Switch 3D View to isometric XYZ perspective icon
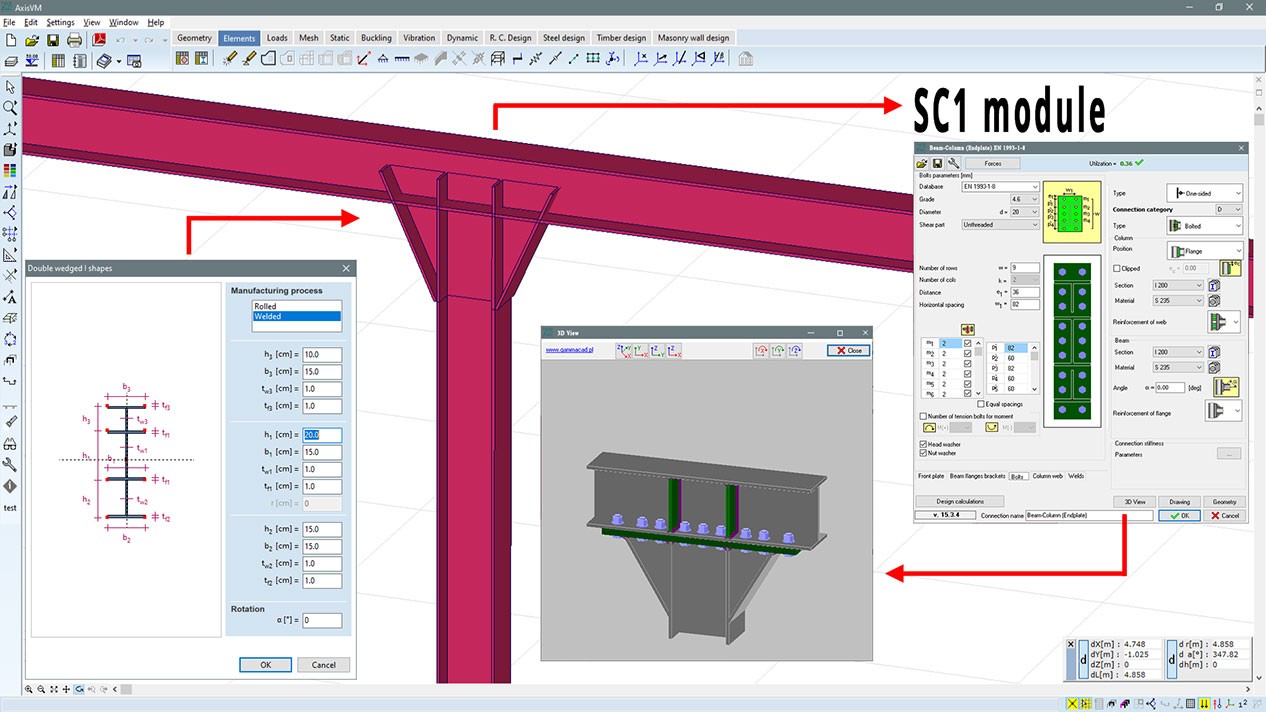 point(623,351)
